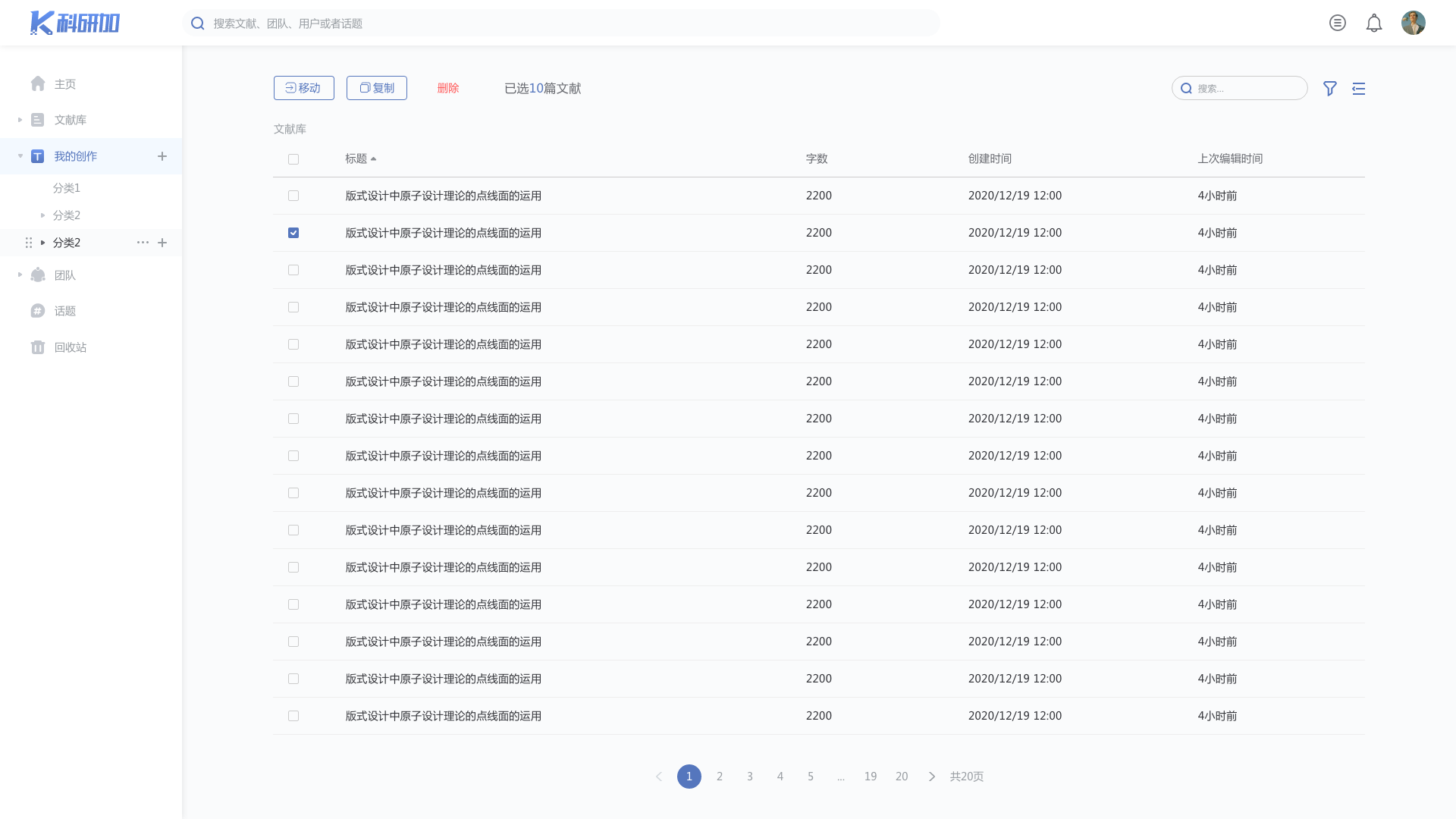The height and width of the screenshot is (819, 1456).
Task: Open the notifications bell
Action: point(1374,23)
